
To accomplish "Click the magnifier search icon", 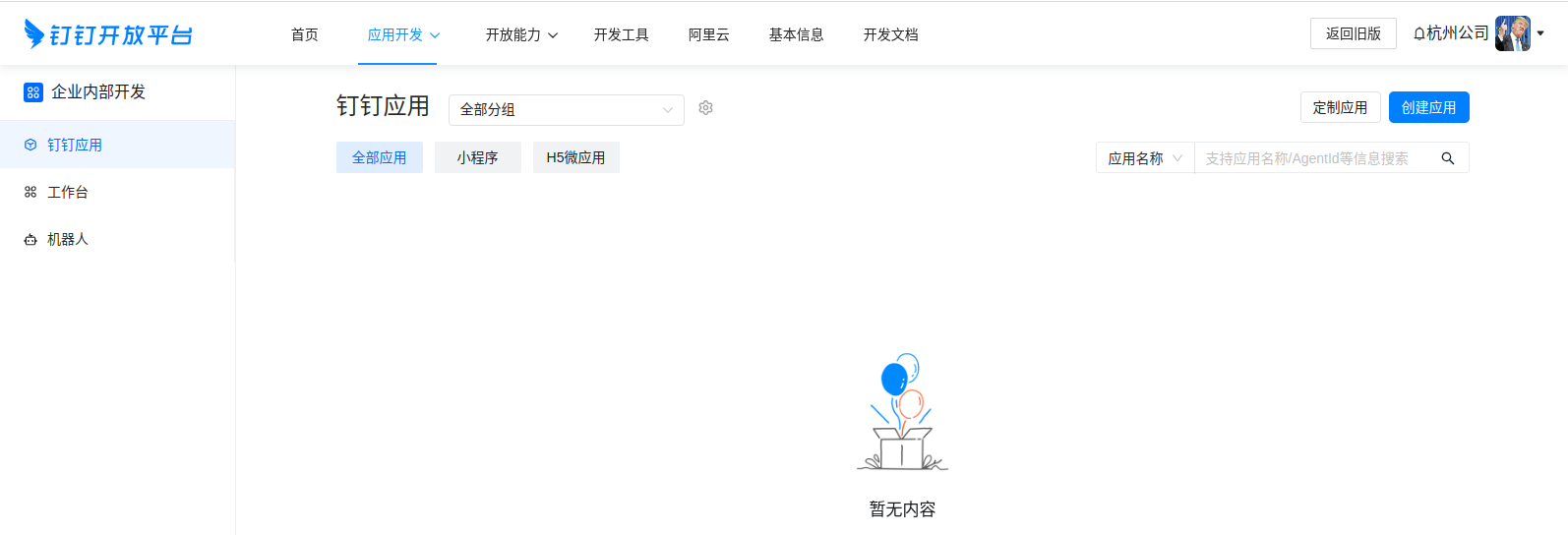I will click(x=1447, y=158).
